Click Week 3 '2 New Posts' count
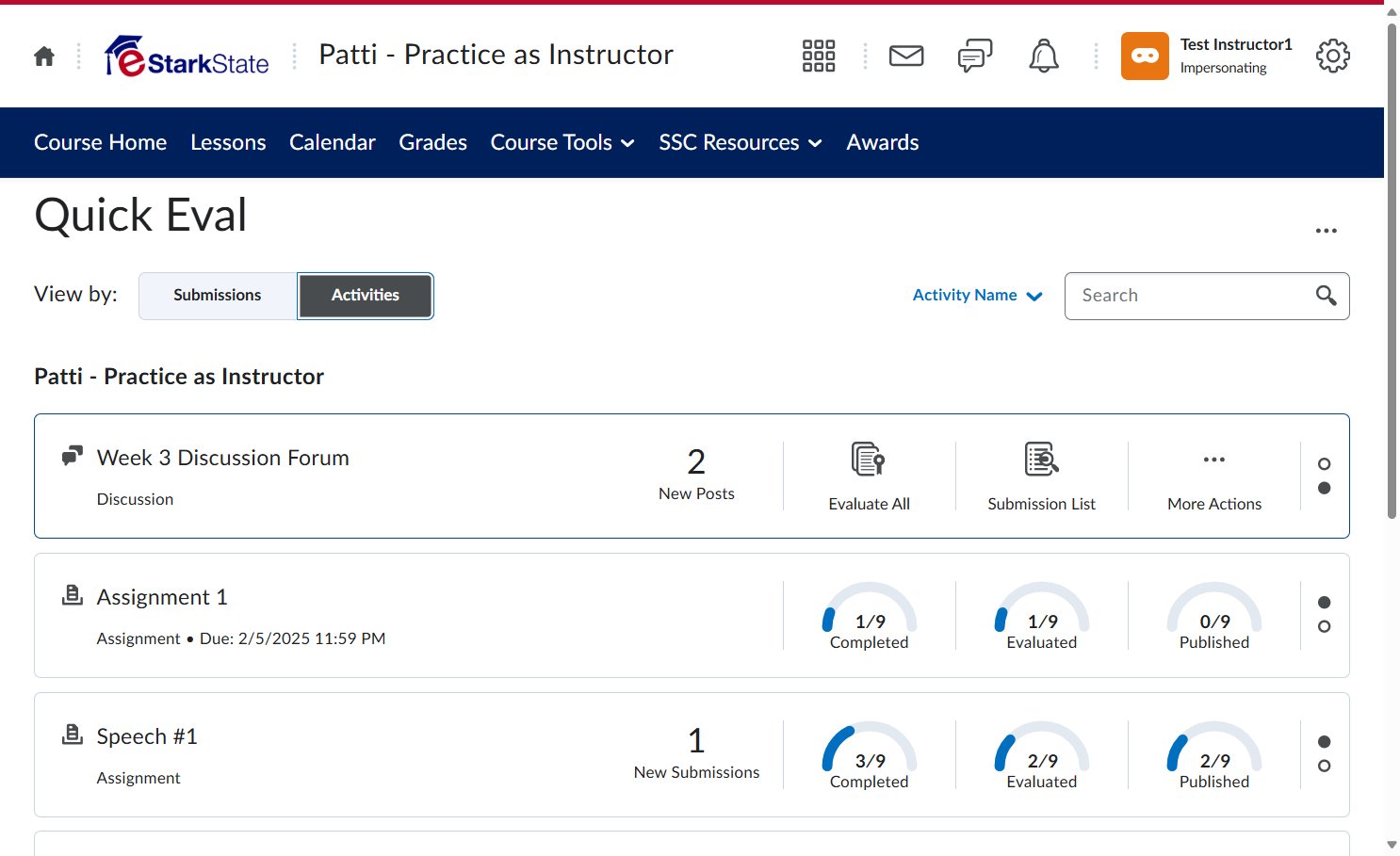Screen dimensions: 1400x856 coord(696,474)
